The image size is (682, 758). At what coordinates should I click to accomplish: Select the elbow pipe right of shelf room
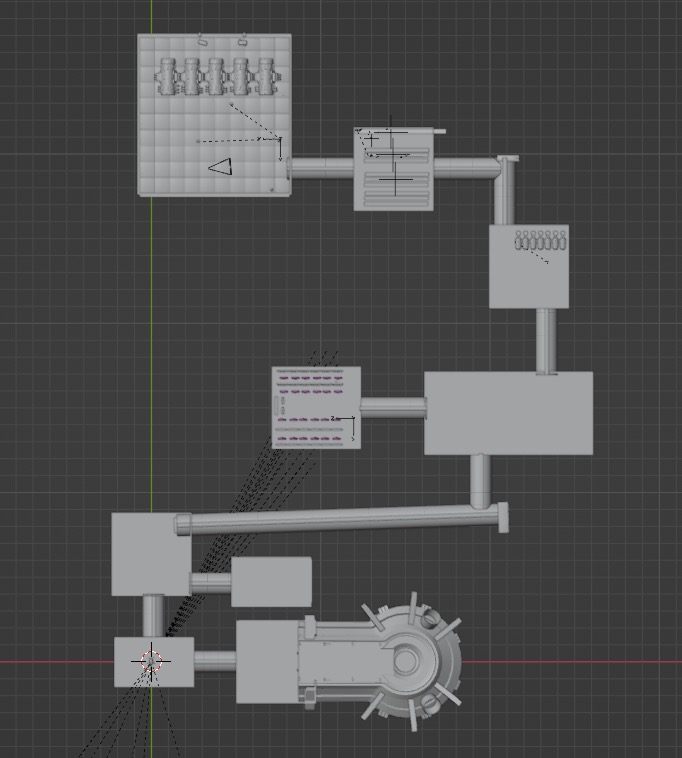[505, 190]
